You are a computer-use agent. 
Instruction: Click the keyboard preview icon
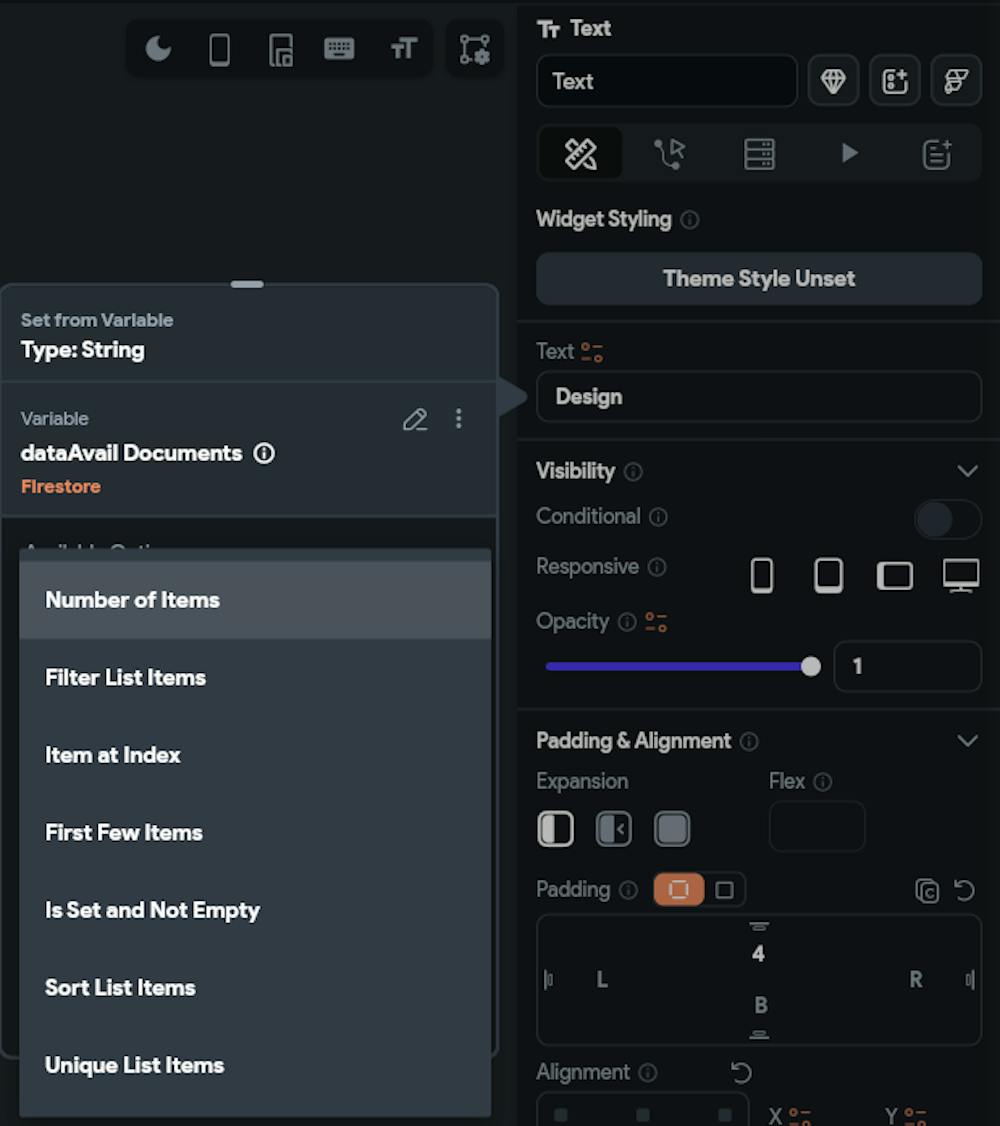(339, 49)
